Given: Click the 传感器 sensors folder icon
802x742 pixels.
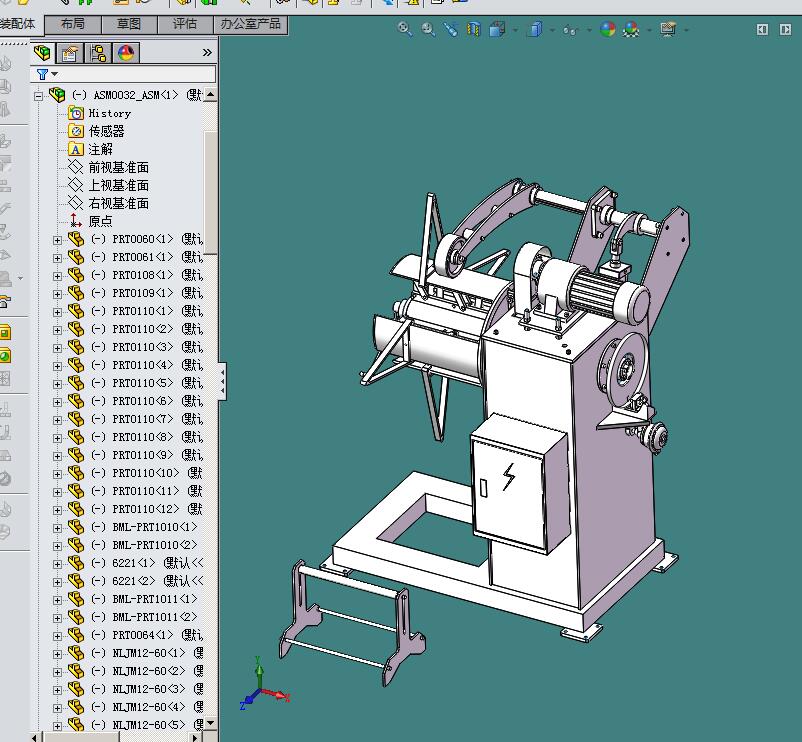Looking at the screenshot, I should coord(76,131).
